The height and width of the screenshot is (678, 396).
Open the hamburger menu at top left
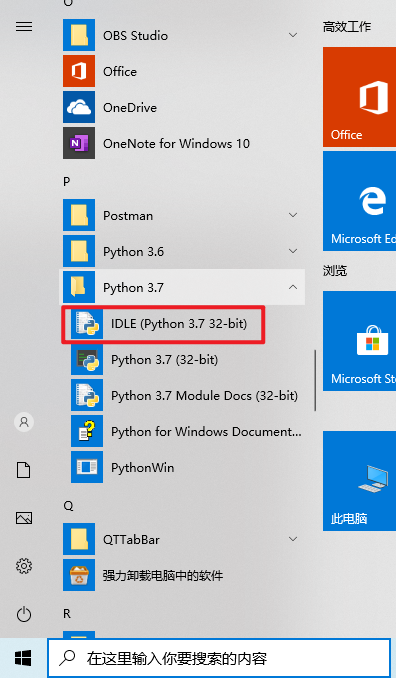[24, 27]
